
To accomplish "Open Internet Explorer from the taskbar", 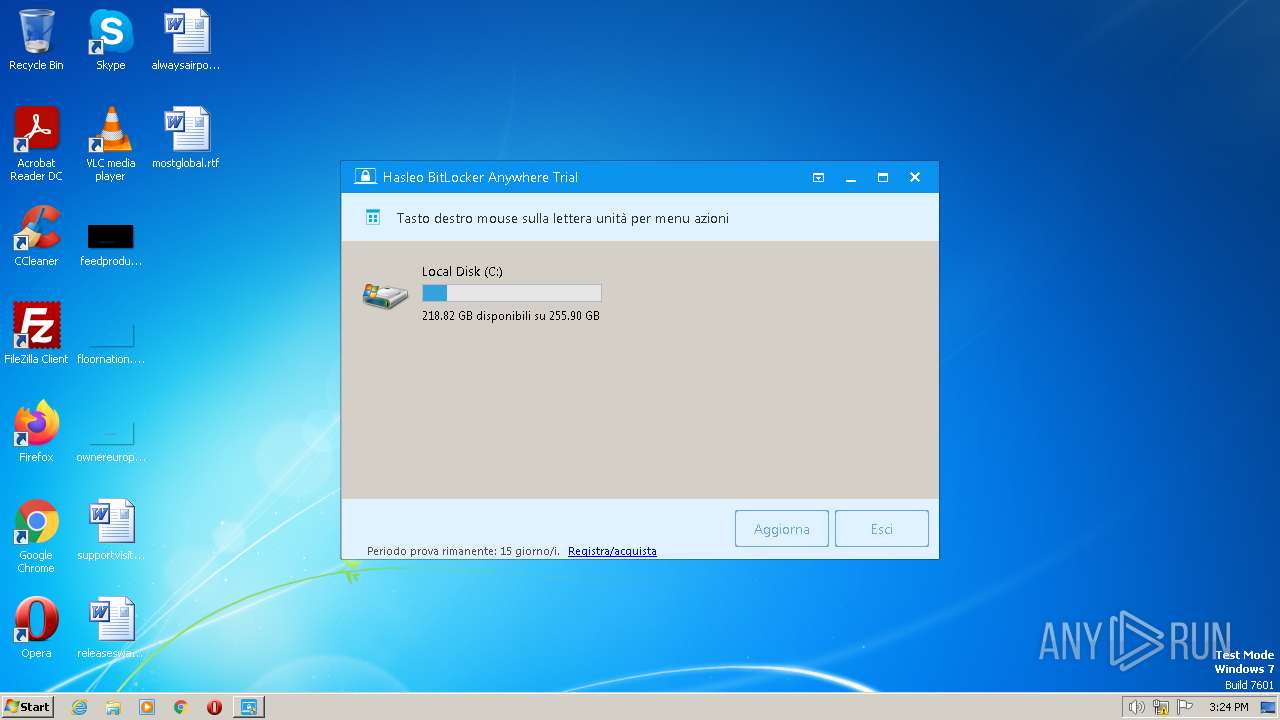I will [x=80, y=707].
